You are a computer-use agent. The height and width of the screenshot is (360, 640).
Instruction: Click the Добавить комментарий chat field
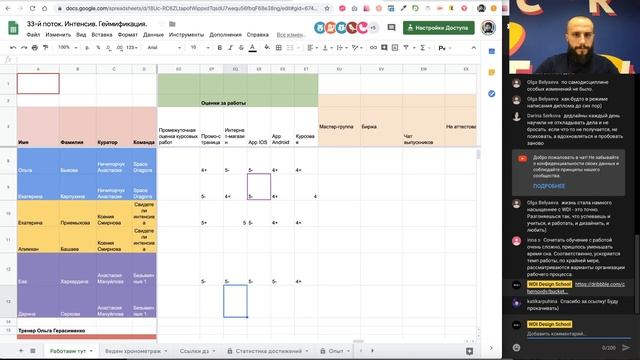click(x=578, y=334)
